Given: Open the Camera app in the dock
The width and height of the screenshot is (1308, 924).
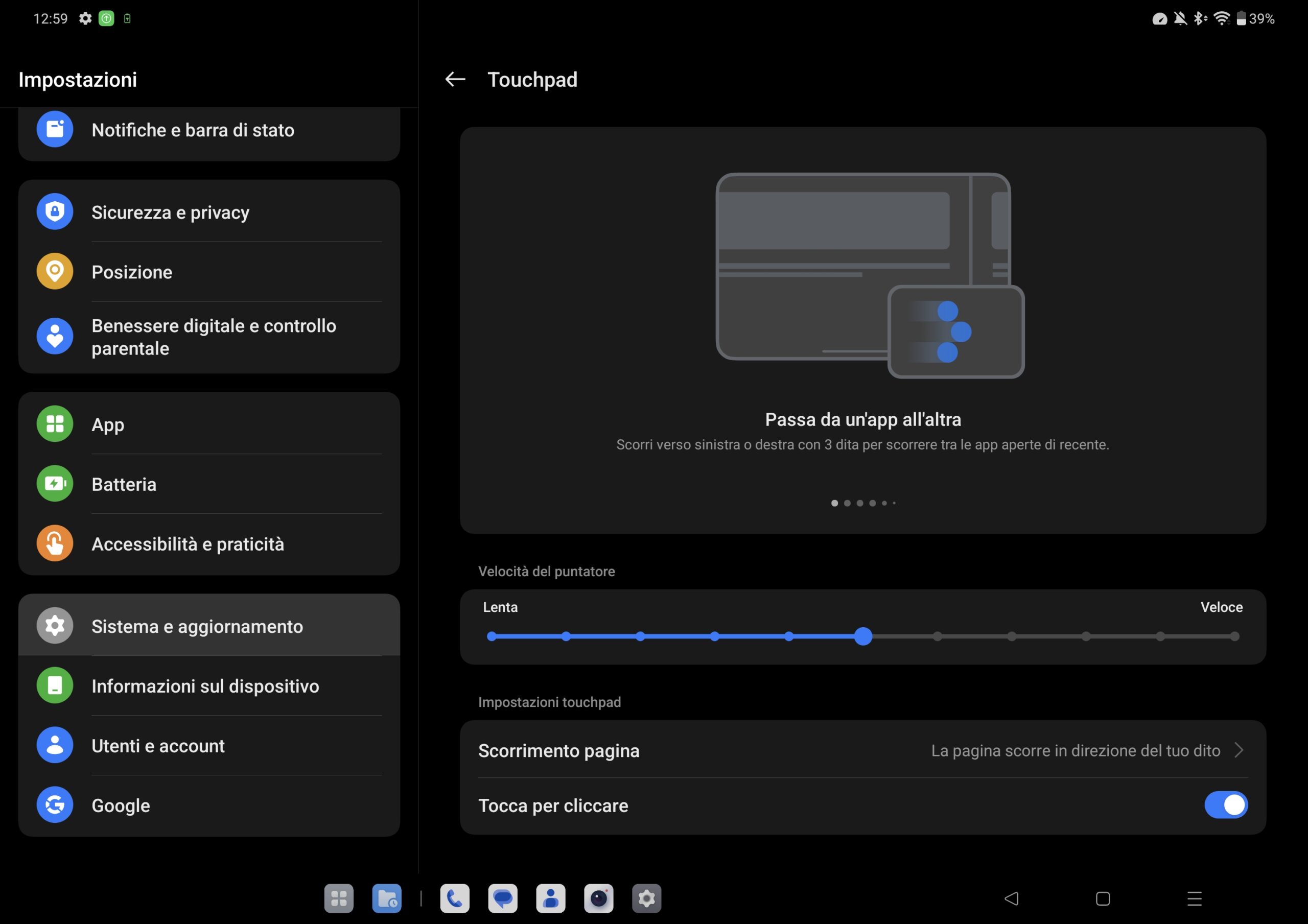Looking at the screenshot, I should click(x=598, y=898).
